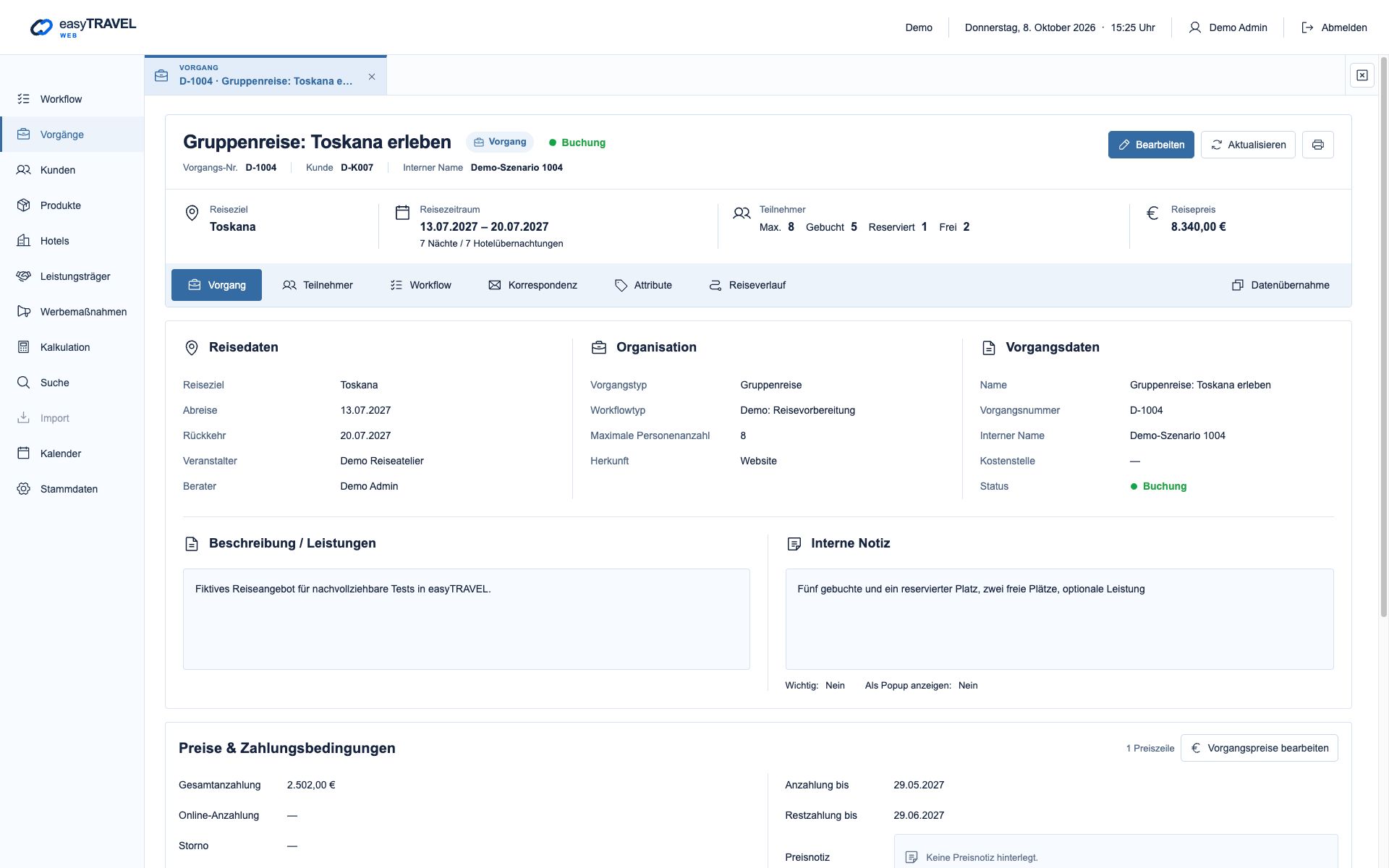This screenshot has width=1389, height=868.
Task: Click the easyTRAVEL logo
Action: (83, 27)
